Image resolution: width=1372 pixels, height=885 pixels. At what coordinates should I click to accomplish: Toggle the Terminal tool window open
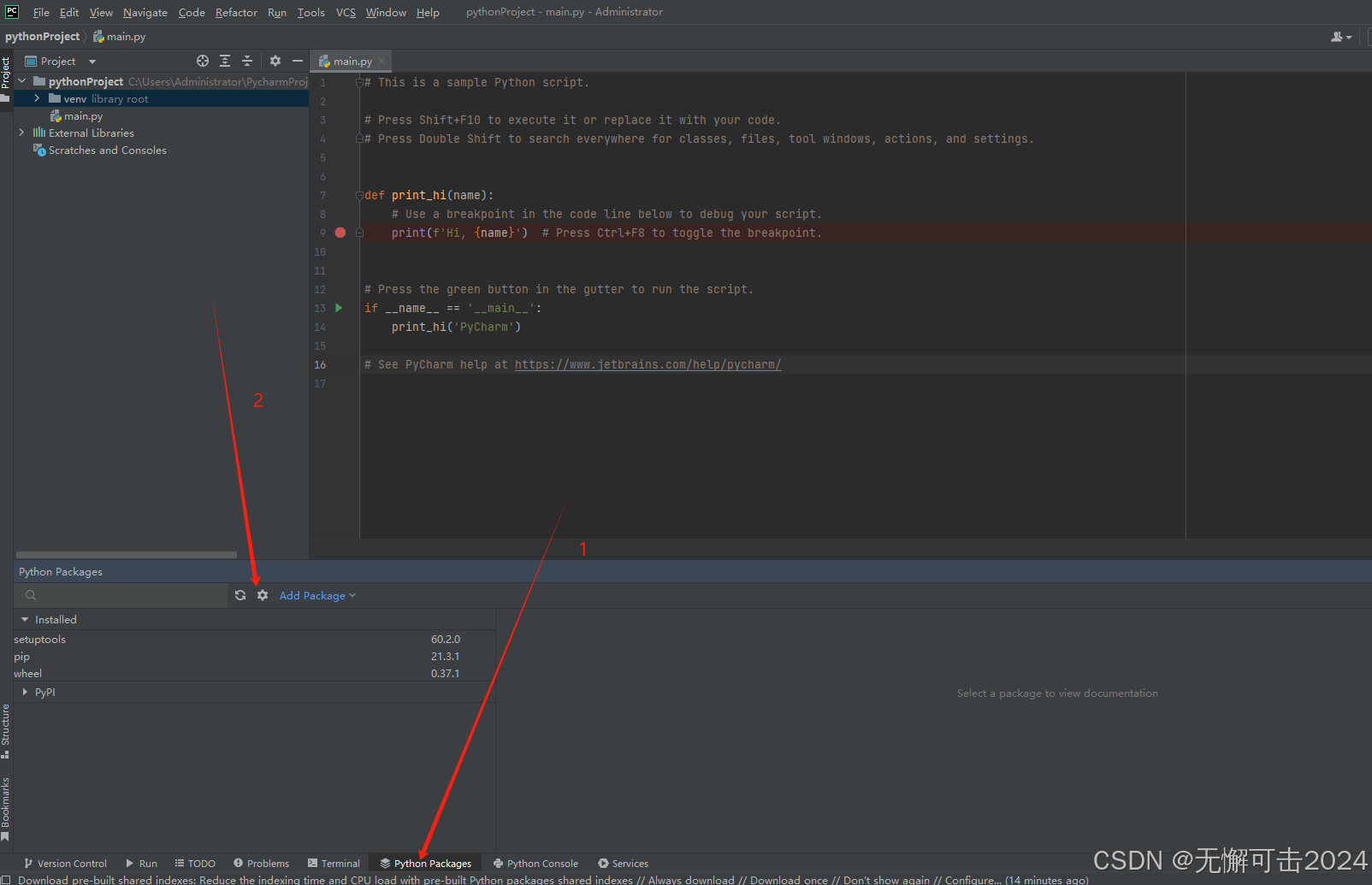tap(334, 863)
